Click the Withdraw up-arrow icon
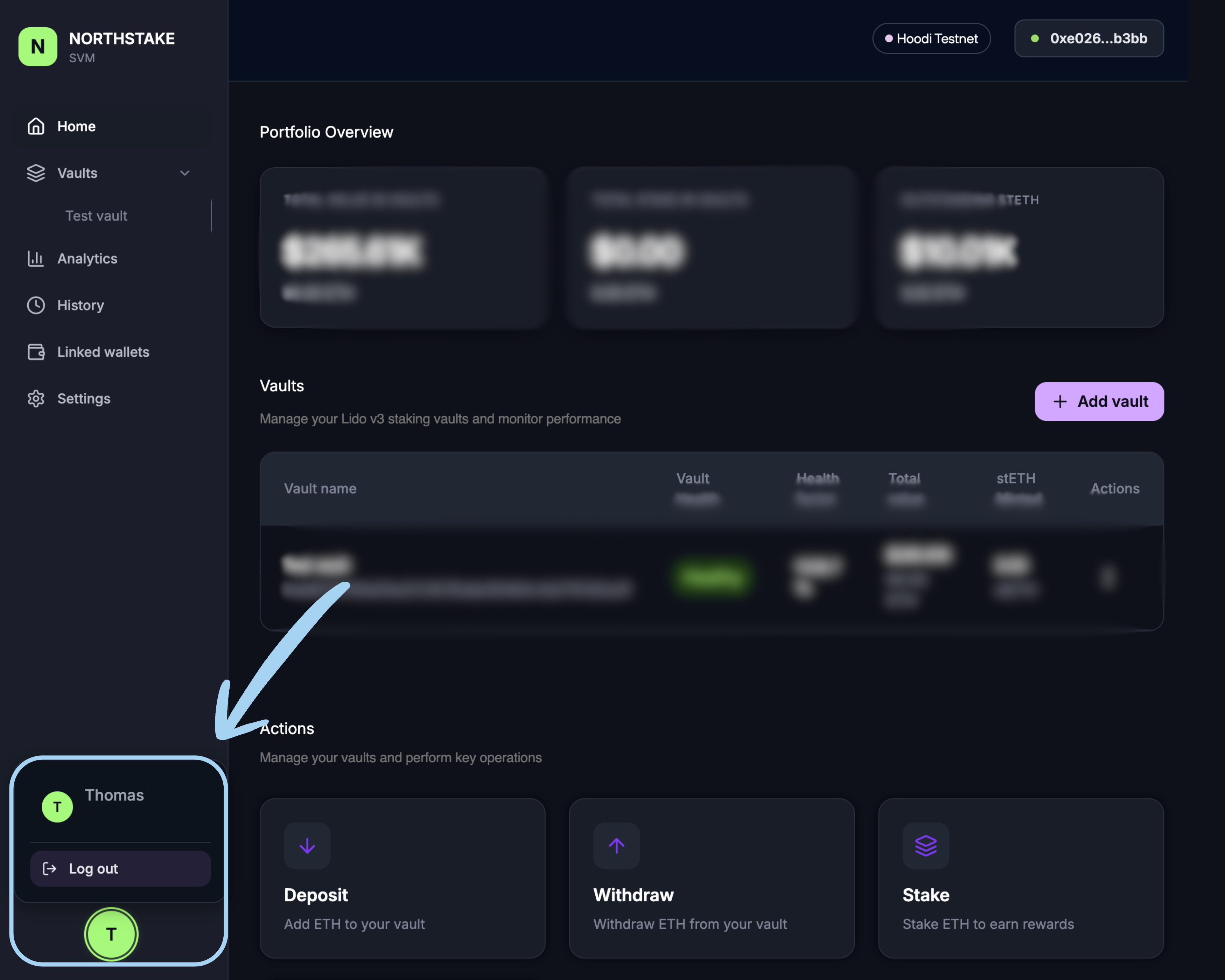Screen dimensions: 1225x980 click(616, 845)
